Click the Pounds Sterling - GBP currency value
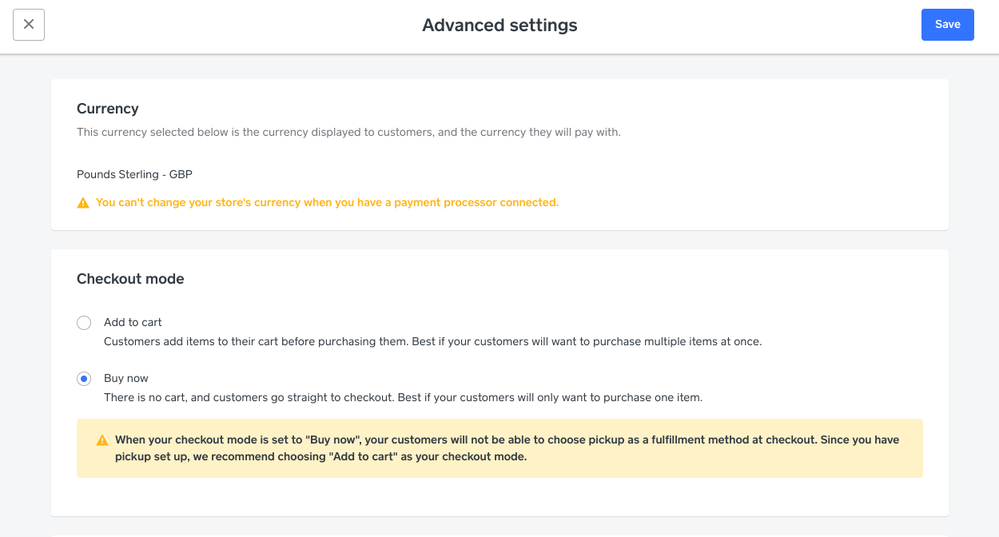Screen dimensions: 999x537 pyautogui.click(x=134, y=174)
